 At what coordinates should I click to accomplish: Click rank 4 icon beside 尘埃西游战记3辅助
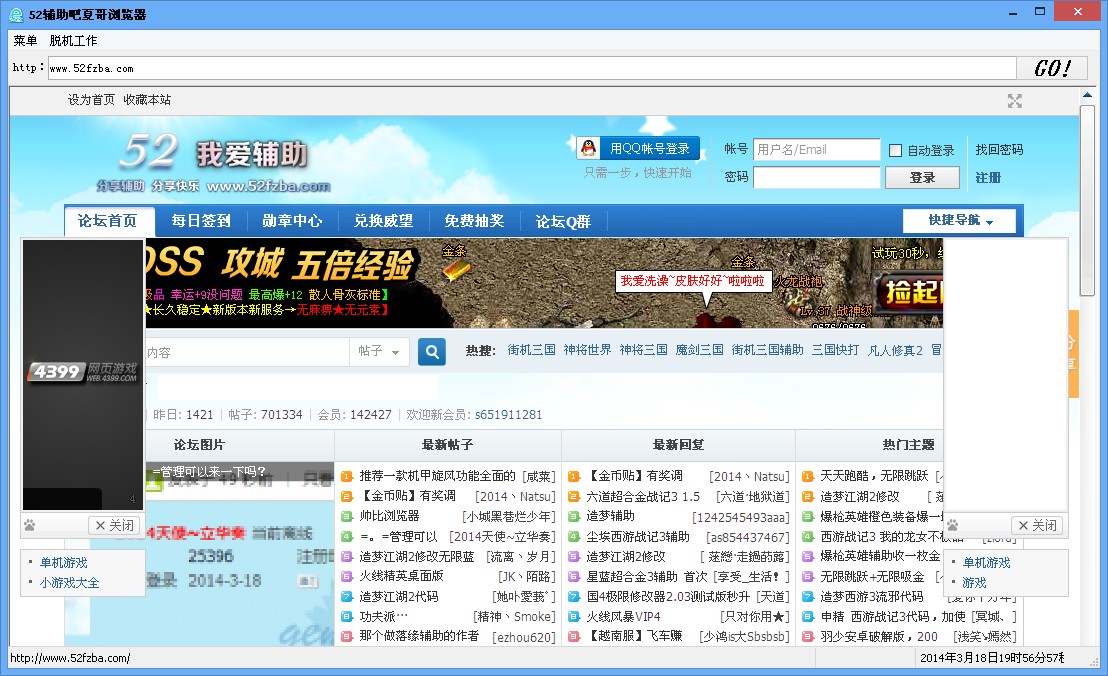[x=574, y=537]
